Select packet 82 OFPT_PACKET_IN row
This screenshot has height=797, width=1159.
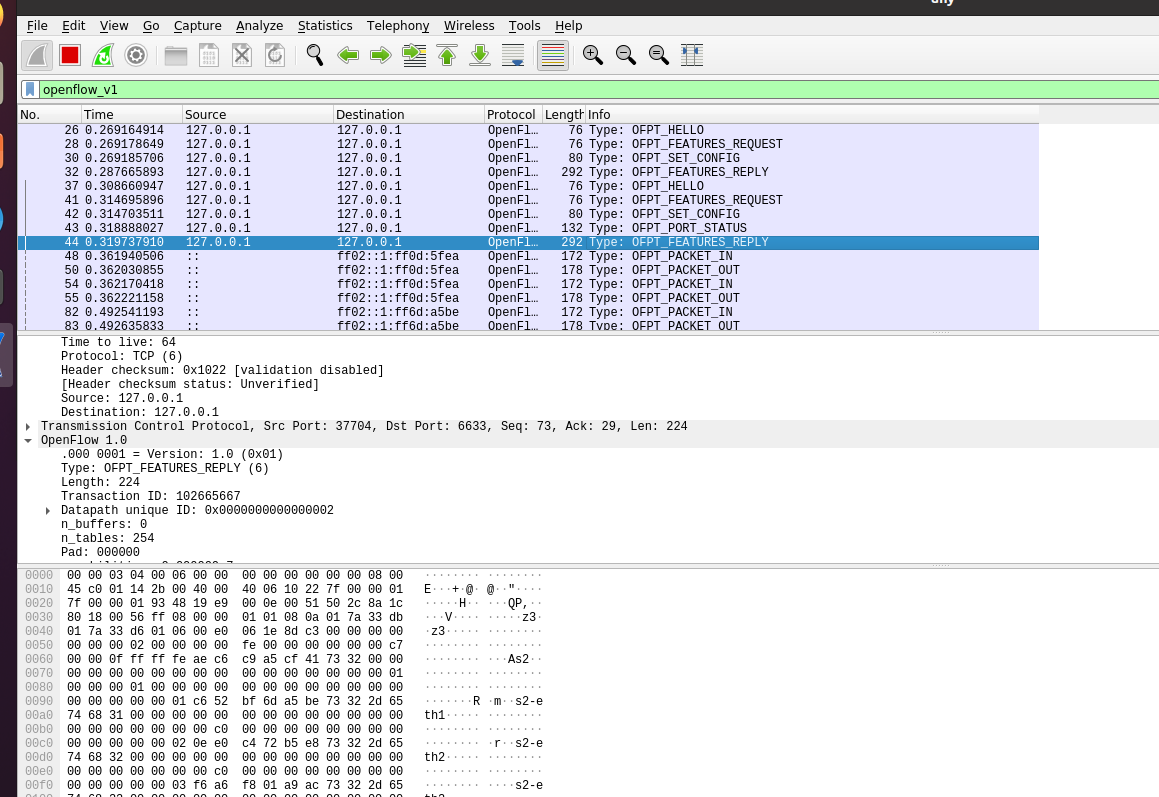click(x=528, y=313)
